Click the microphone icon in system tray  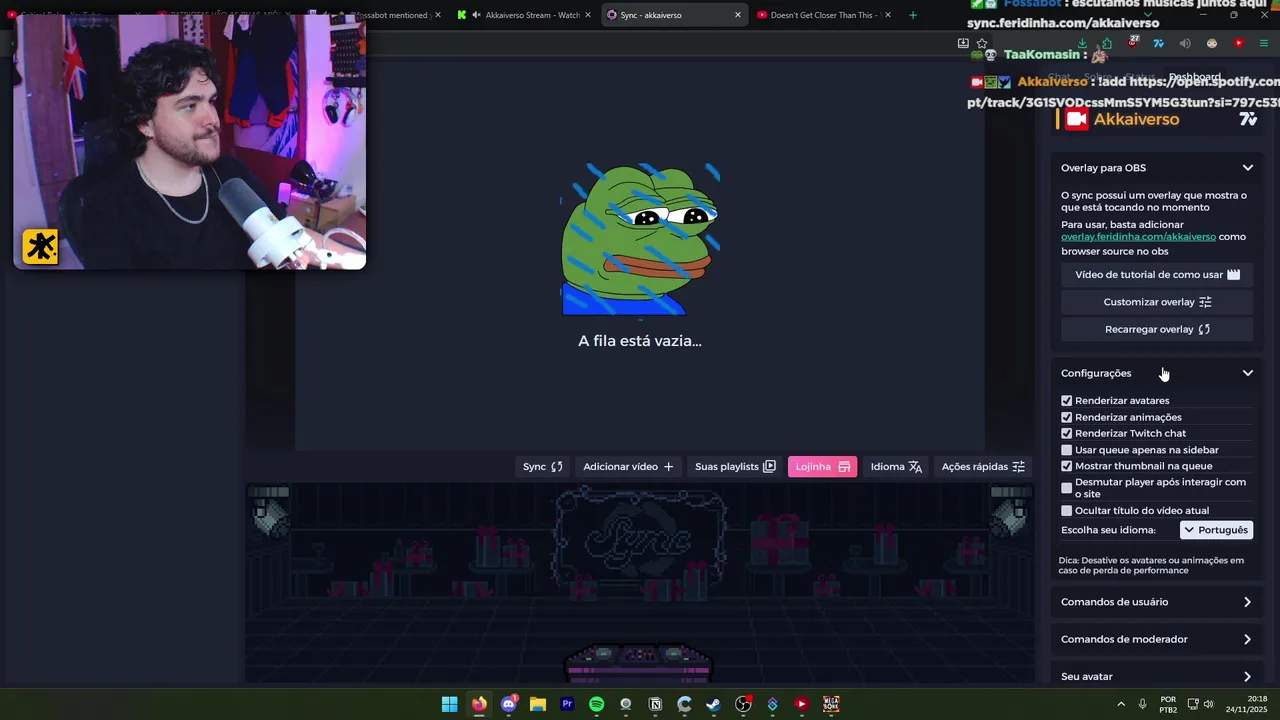(1142, 704)
